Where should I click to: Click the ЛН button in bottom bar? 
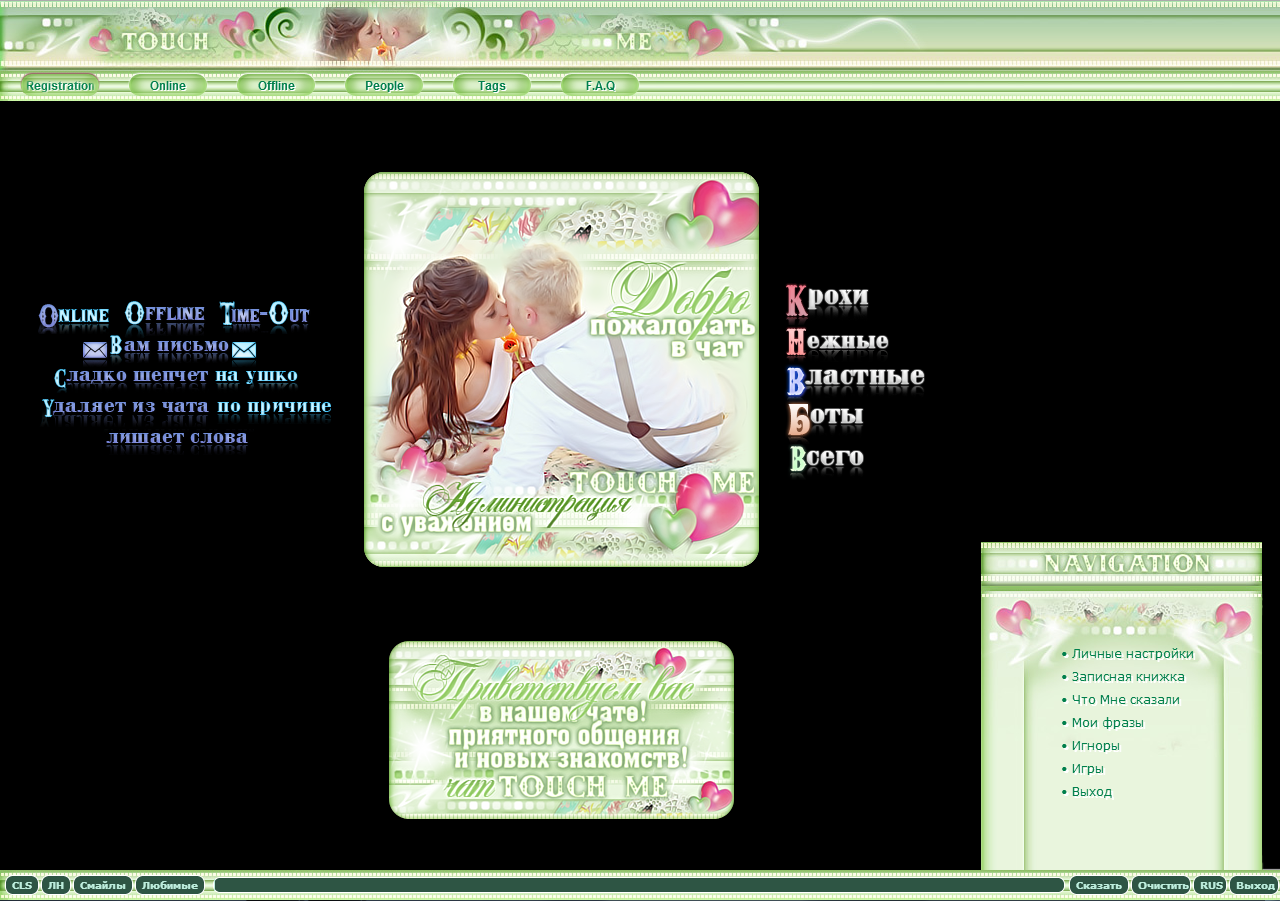pyautogui.click(x=56, y=885)
